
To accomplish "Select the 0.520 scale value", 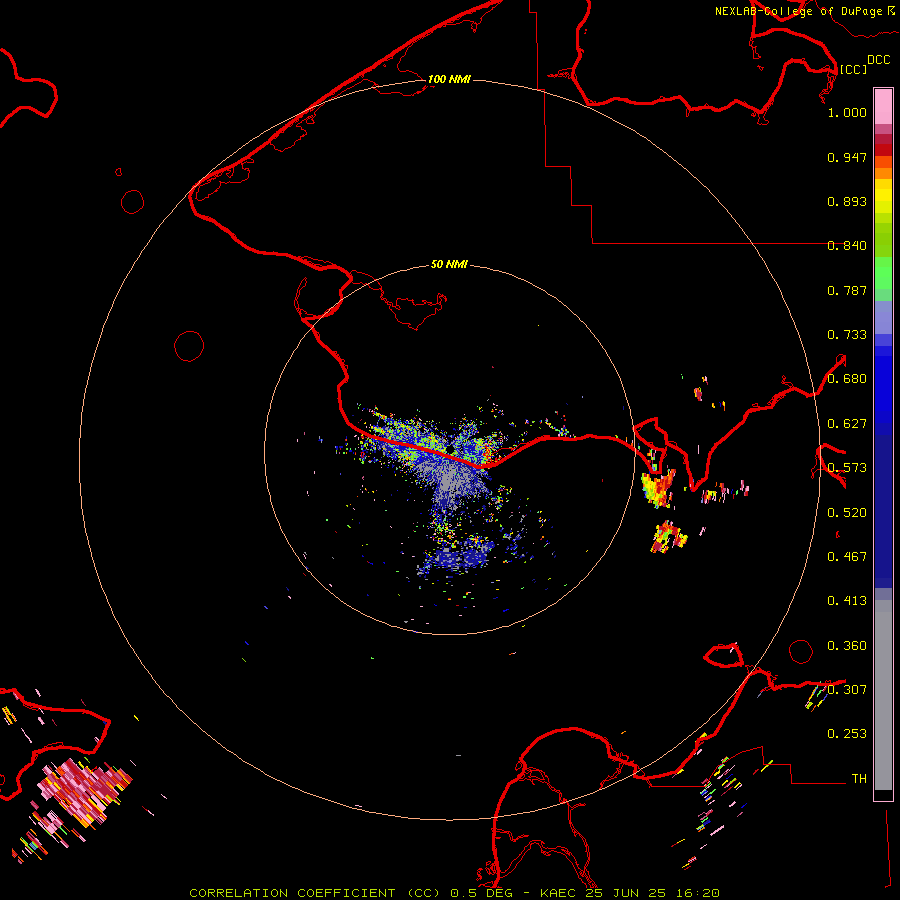I will click(847, 513).
